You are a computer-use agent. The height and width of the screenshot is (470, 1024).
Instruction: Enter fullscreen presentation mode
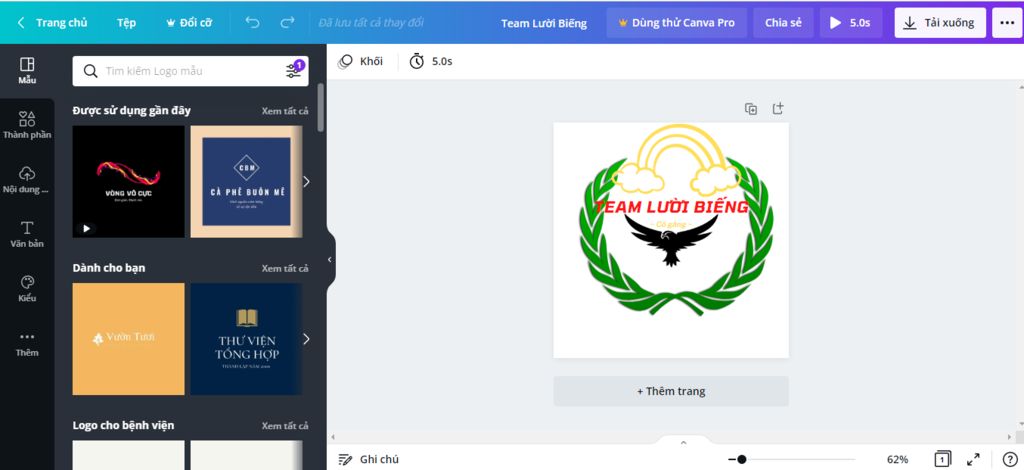[x=973, y=460]
